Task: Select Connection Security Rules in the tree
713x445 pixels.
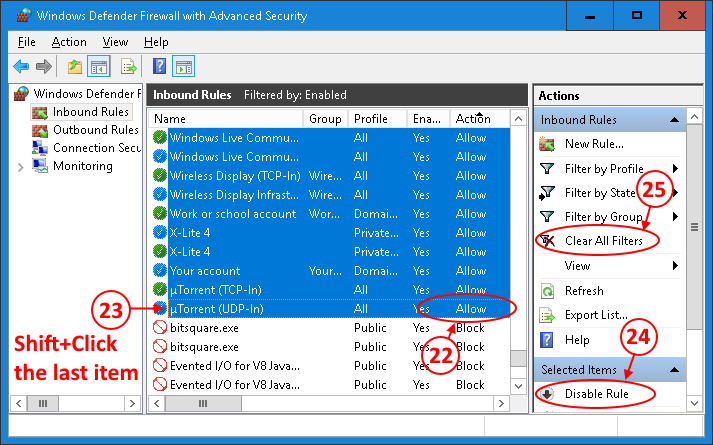Action: (96, 148)
